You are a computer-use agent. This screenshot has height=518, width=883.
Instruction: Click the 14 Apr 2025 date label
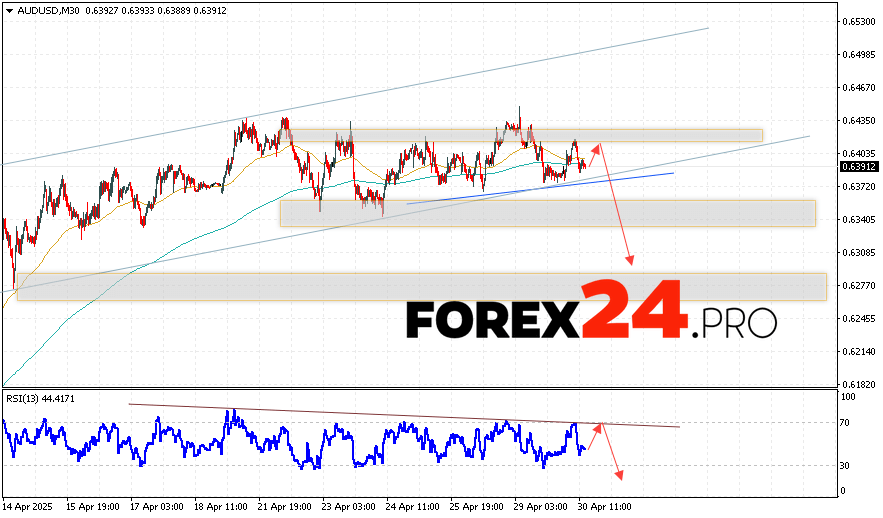[28, 507]
